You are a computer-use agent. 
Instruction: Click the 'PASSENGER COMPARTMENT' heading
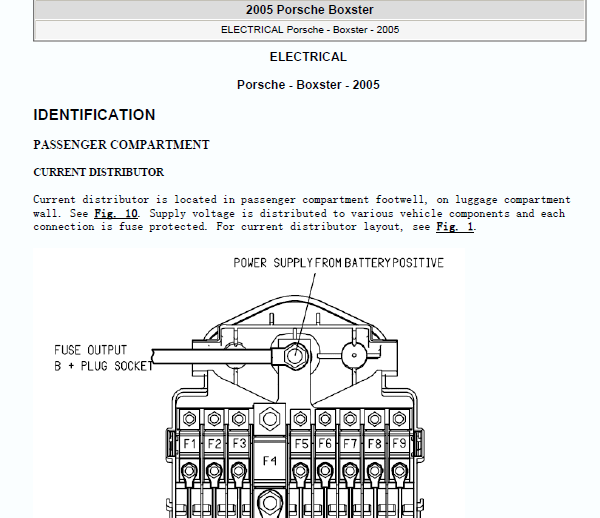121,145
